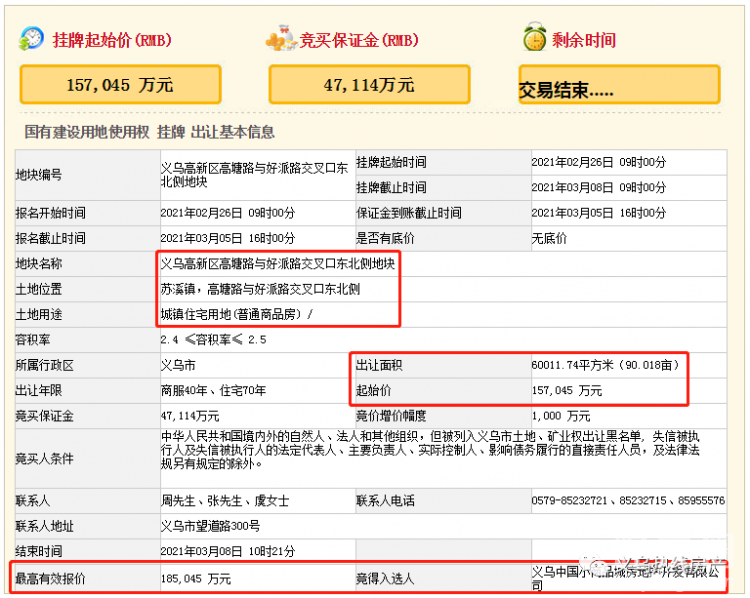Click the 交易结束 status box

pyautogui.click(x=618, y=87)
